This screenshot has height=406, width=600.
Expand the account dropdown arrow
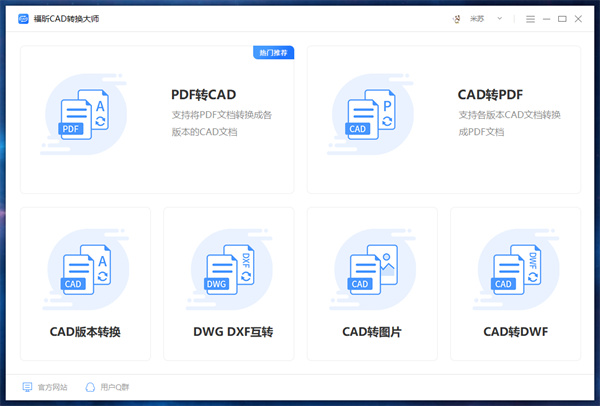500,19
